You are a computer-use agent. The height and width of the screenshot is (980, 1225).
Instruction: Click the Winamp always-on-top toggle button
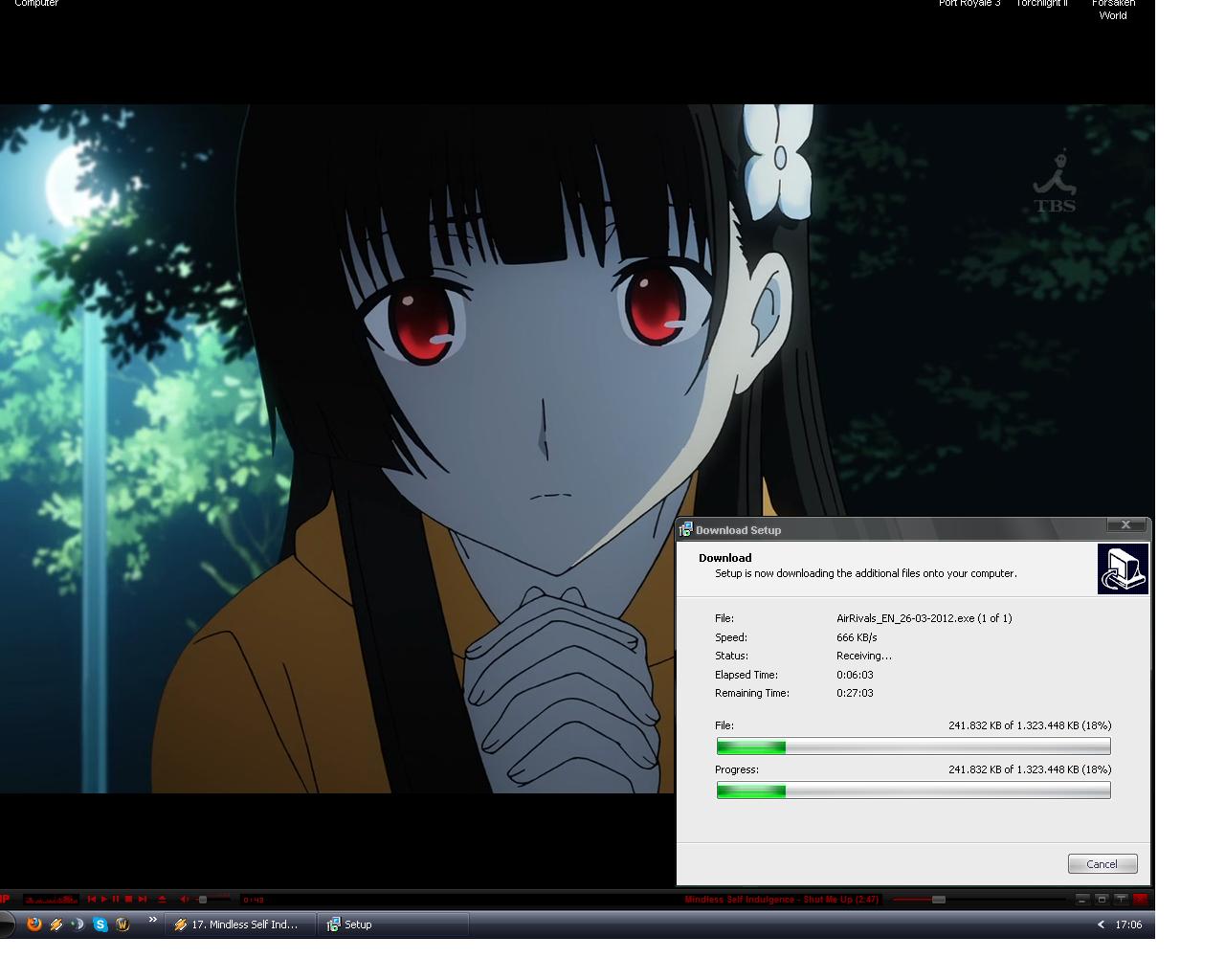(1121, 900)
